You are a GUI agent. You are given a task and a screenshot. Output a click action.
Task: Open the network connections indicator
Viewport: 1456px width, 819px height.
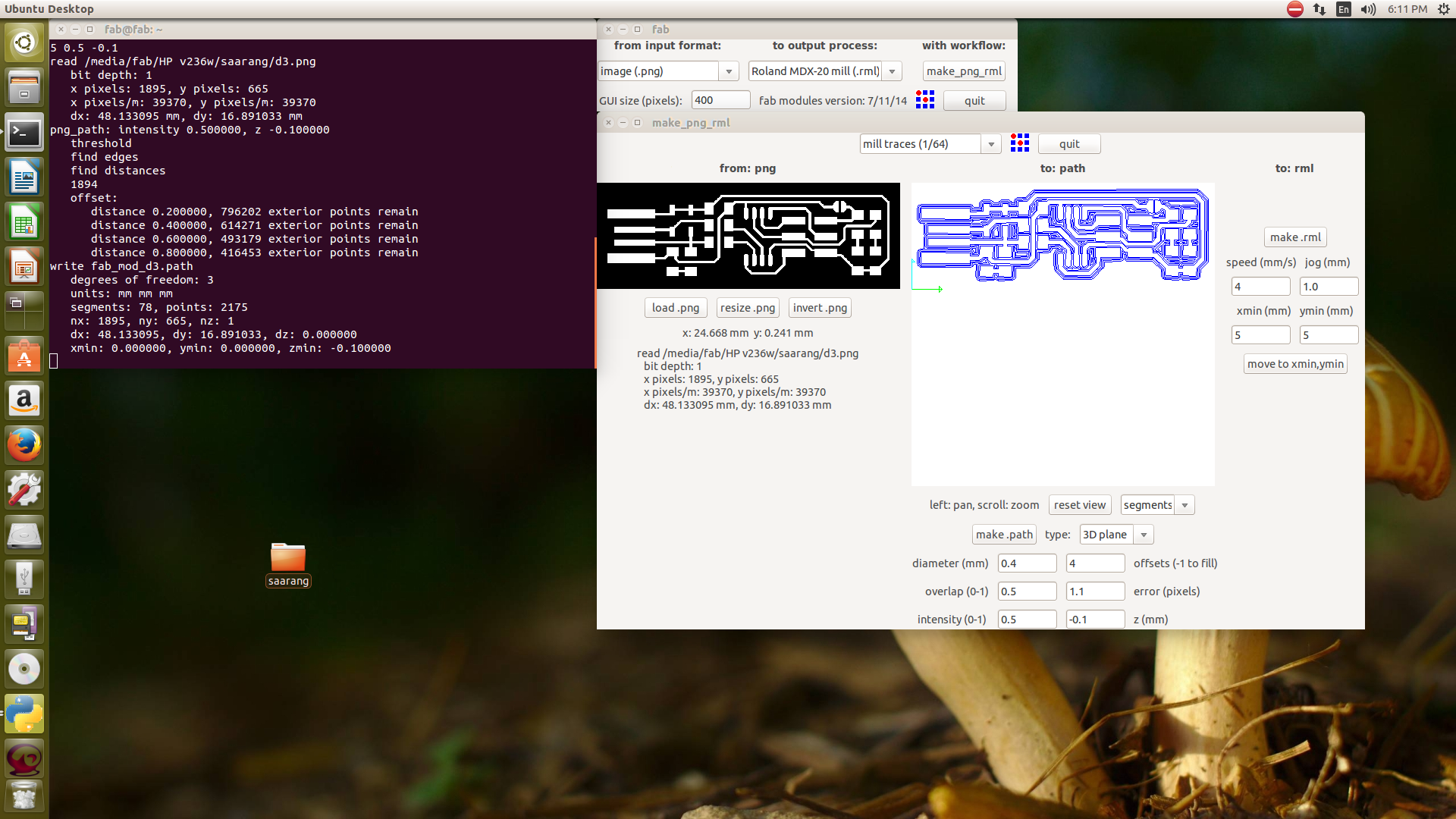click(1319, 9)
